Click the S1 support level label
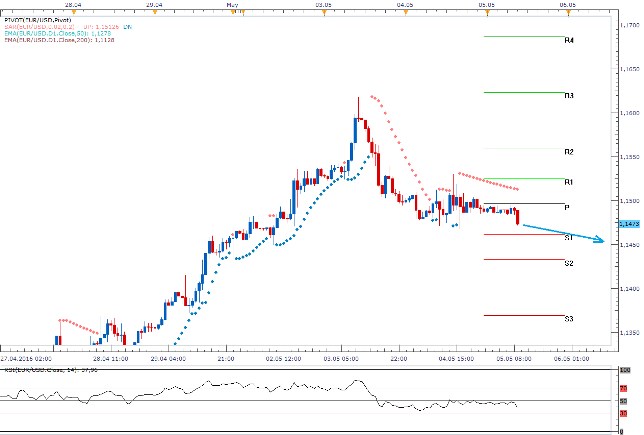Screen dimensions: 644x435 click(568, 238)
